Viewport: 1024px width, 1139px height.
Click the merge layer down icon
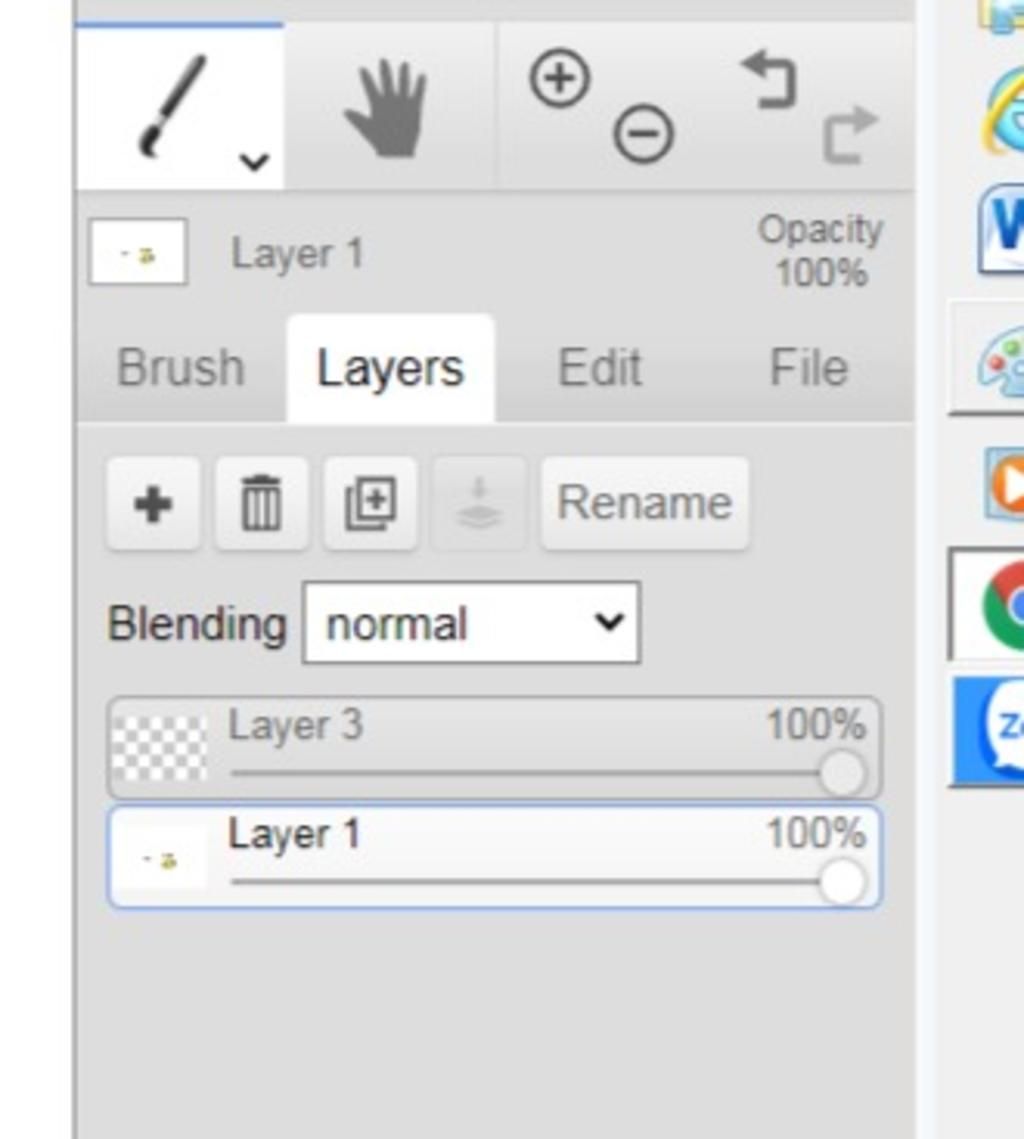[x=479, y=503]
